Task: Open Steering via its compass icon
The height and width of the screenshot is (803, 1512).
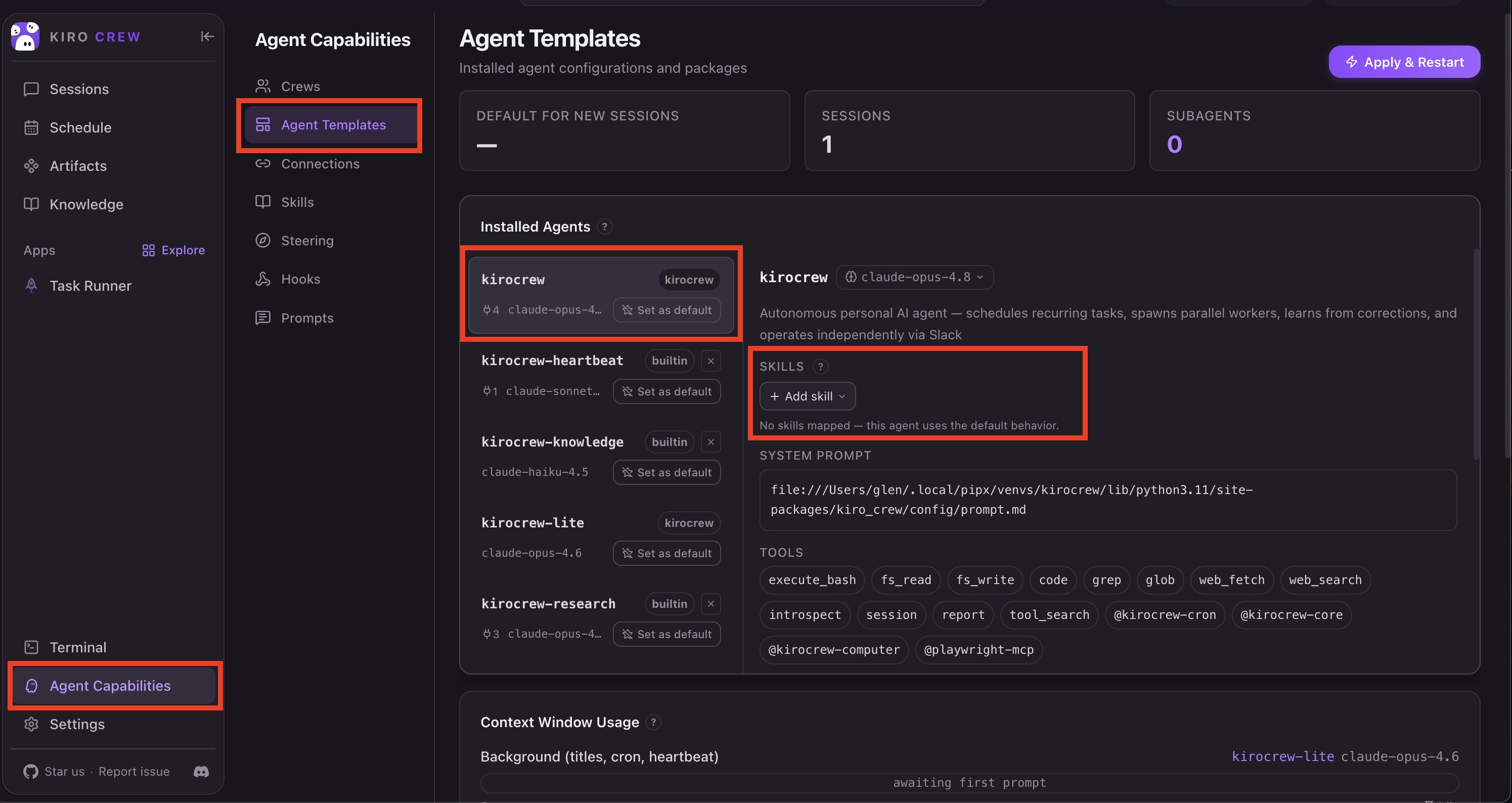Action: tap(263, 241)
